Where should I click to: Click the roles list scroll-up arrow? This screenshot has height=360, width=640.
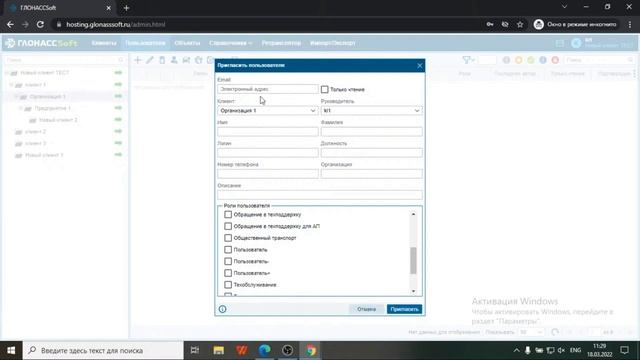413,214
